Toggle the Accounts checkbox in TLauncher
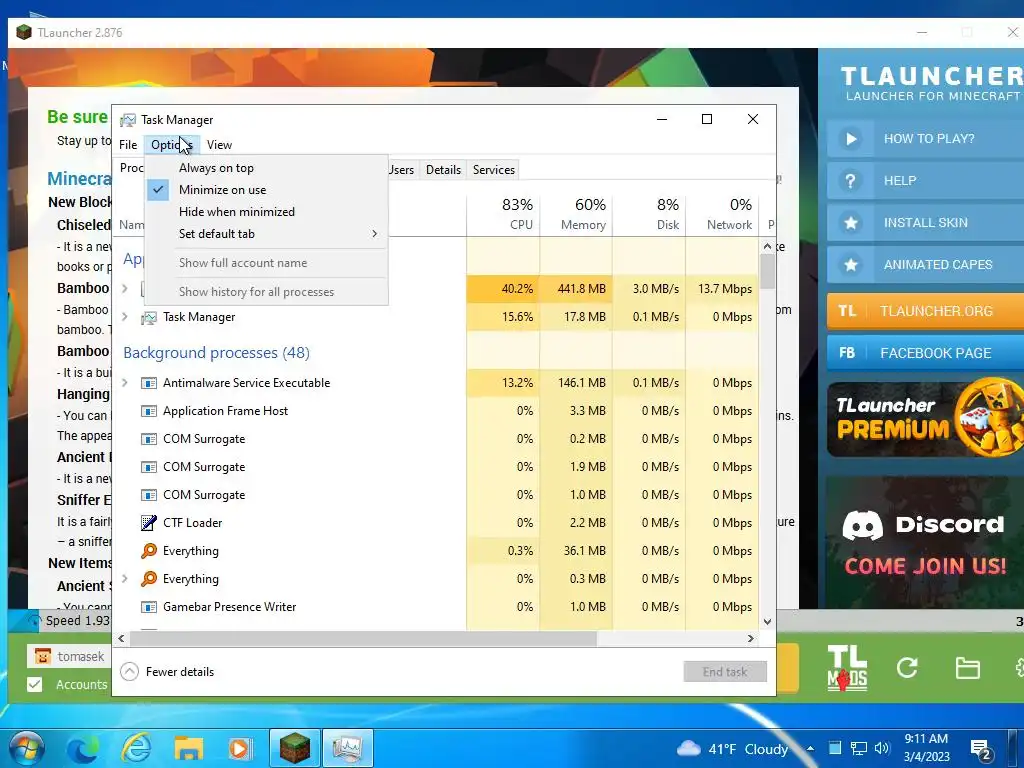The width and height of the screenshot is (1024, 768). tap(35, 684)
